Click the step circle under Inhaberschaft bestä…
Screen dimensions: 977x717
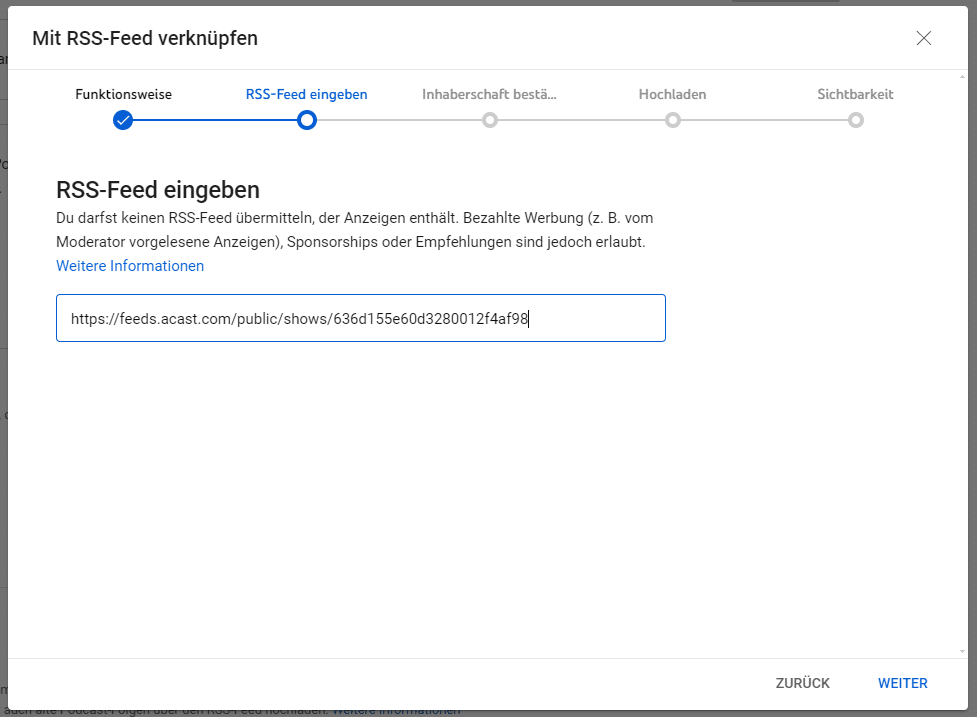click(489, 120)
